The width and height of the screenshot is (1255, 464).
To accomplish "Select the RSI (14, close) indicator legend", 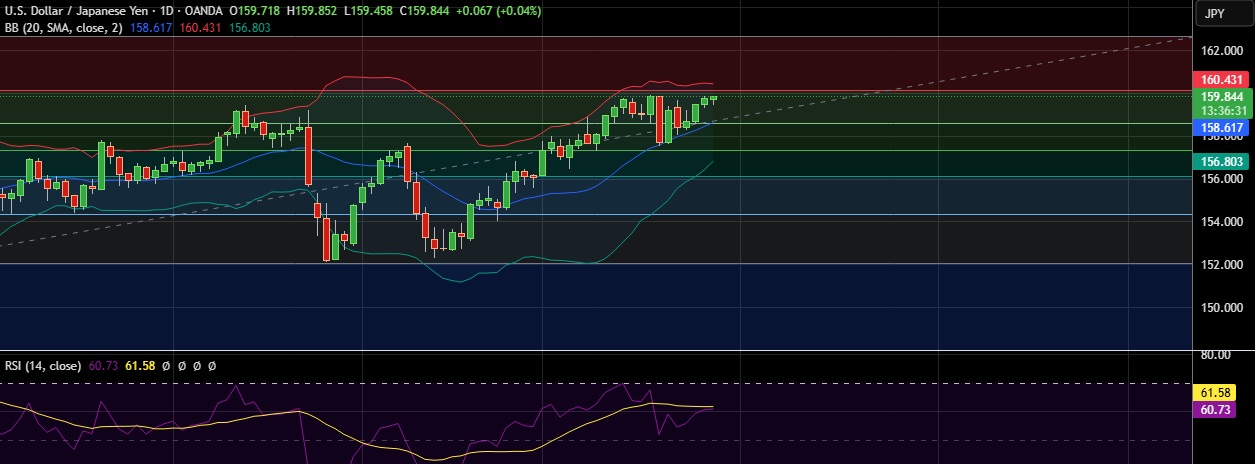I will pos(43,366).
